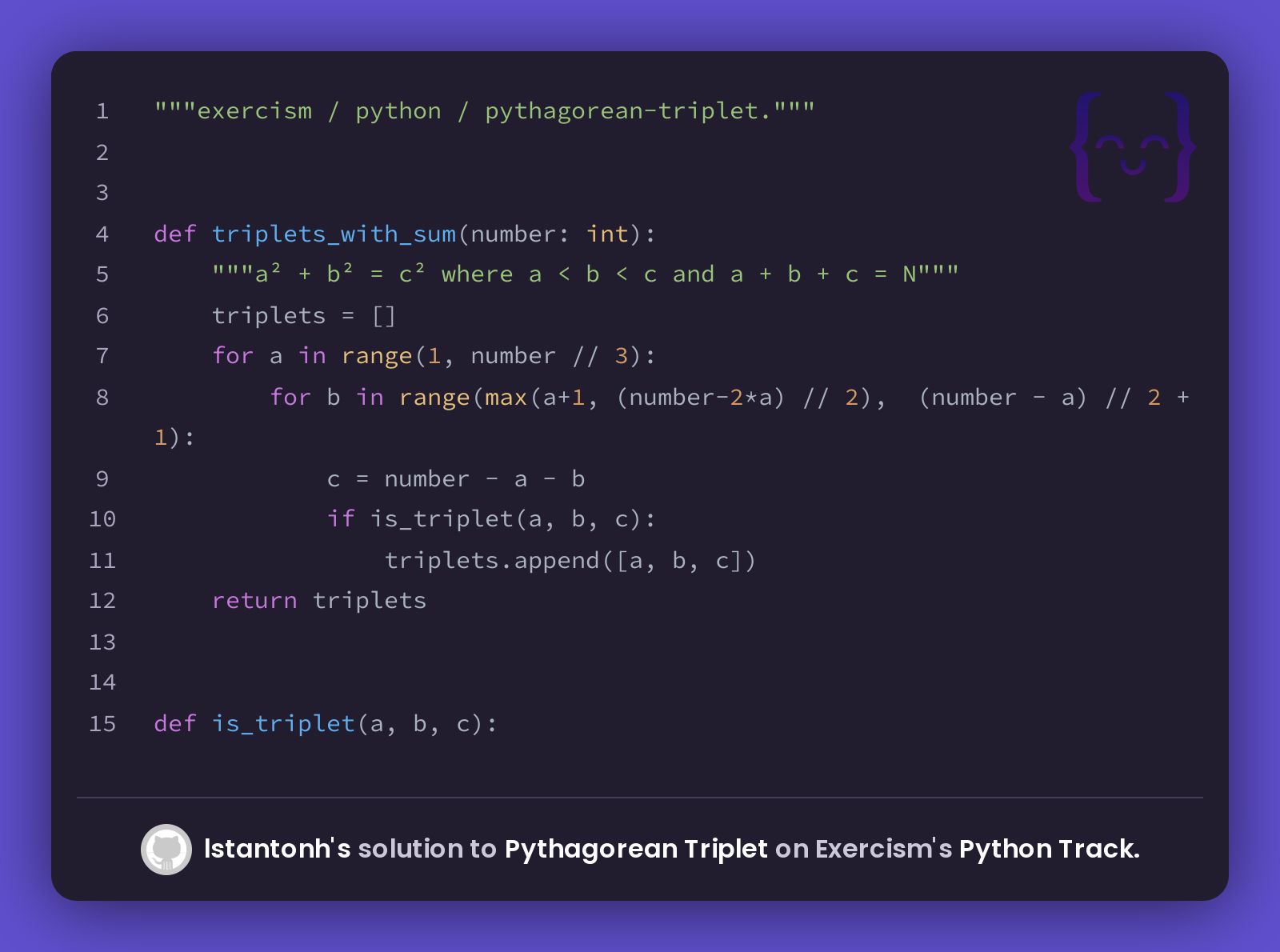The image size is (1280, 952).
Task: Click the int type hint on line 4
Action: (607, 234)
